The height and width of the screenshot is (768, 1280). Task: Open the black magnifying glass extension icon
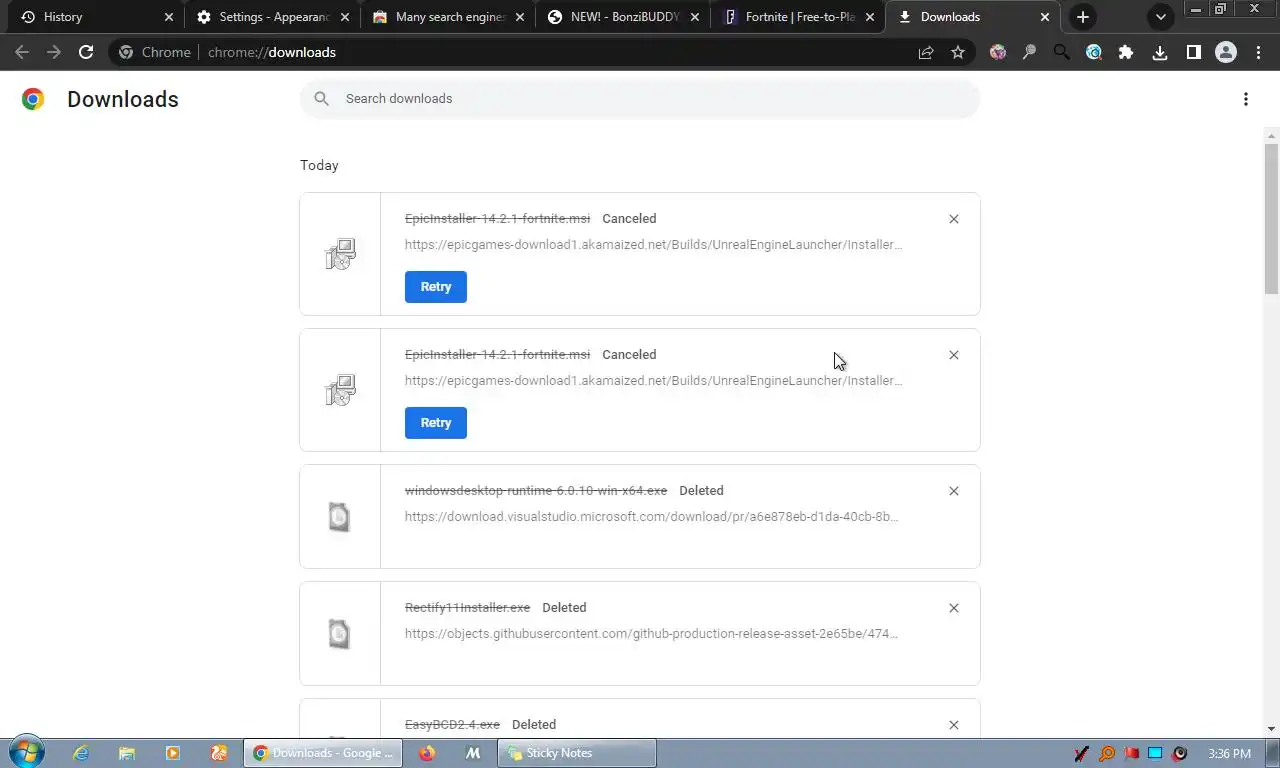pos(1061,52)
